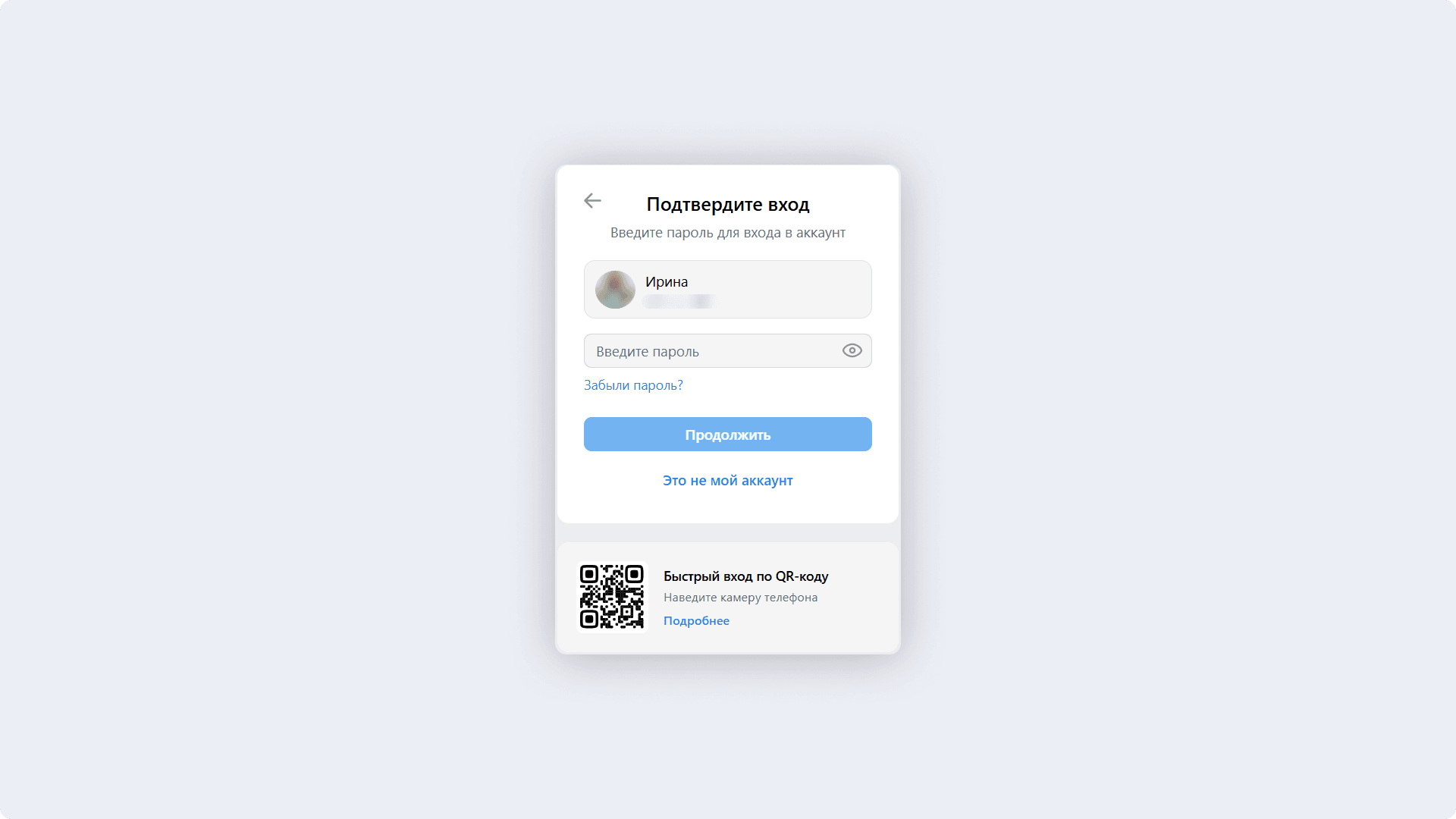Screen dimensions: 1456x819
Task: Open the Подробнее link
Action: tap(696, 621)
